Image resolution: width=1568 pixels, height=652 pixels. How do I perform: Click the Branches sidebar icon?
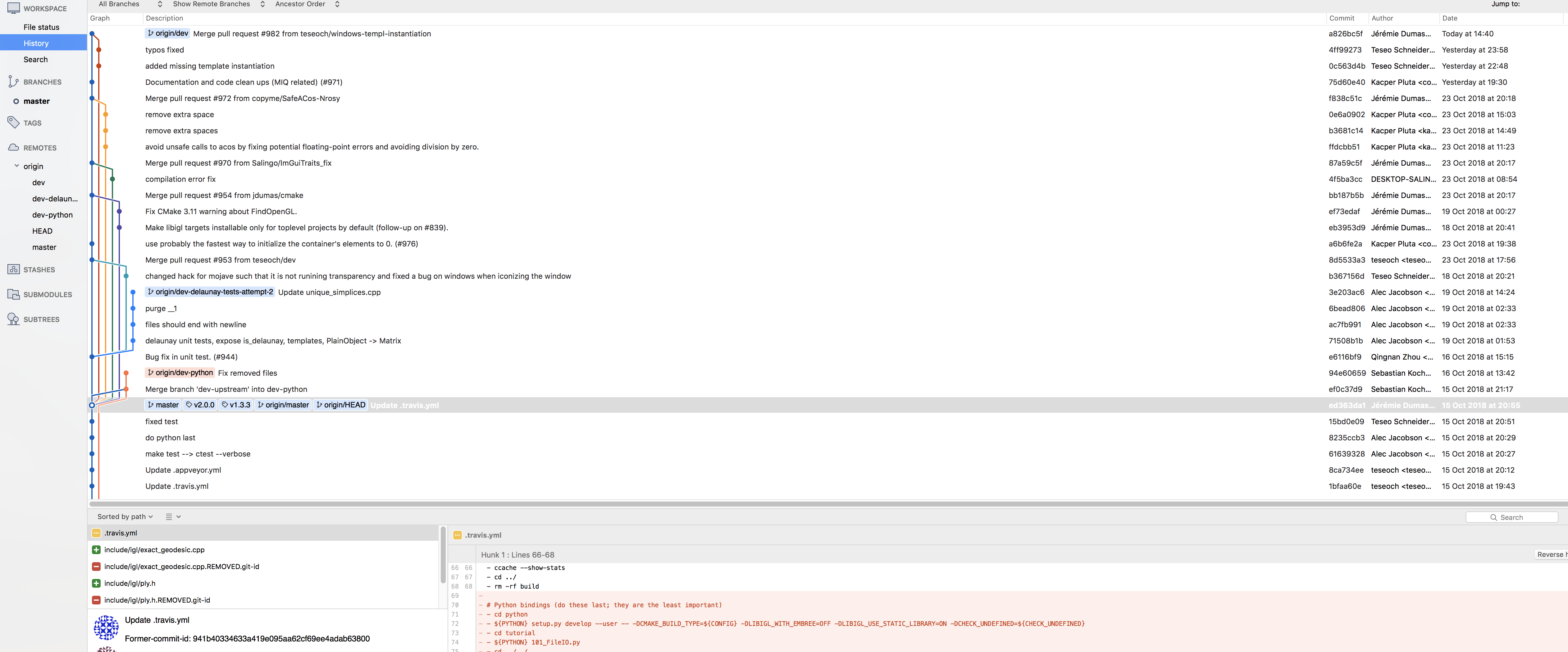(x=13, y=81)
